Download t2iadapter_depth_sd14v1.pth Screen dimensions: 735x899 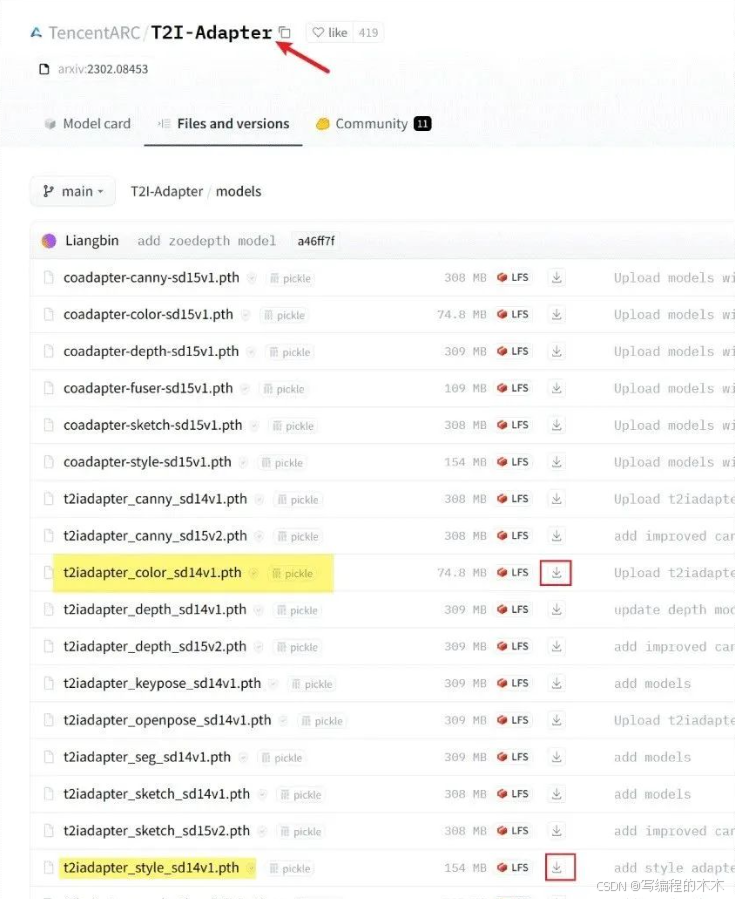(x=556, y=610)
